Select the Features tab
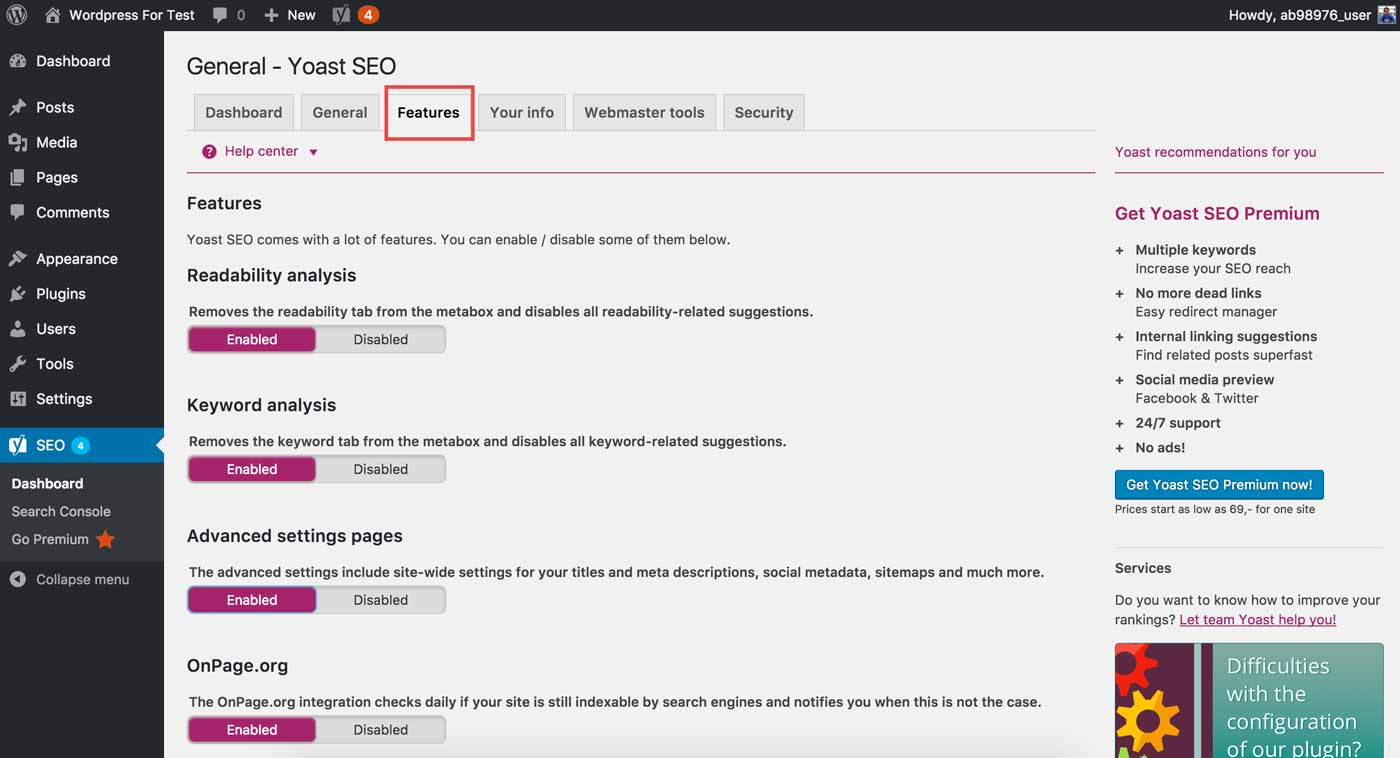 [x=428, y=112]
